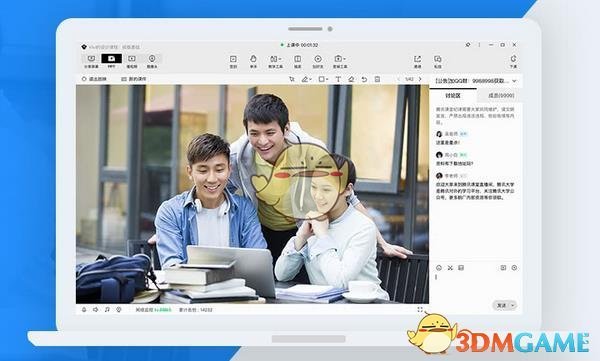This screenshot has height=361, width=600.
Task: Click the square icon left of chat settings
Action: tap(503, 268)
